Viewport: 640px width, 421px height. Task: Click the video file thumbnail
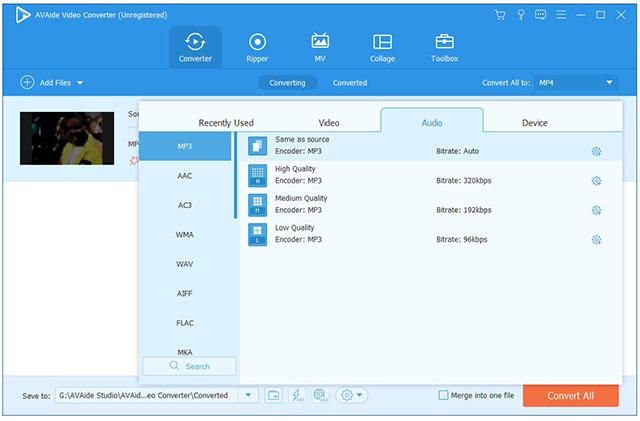(67, 138)
